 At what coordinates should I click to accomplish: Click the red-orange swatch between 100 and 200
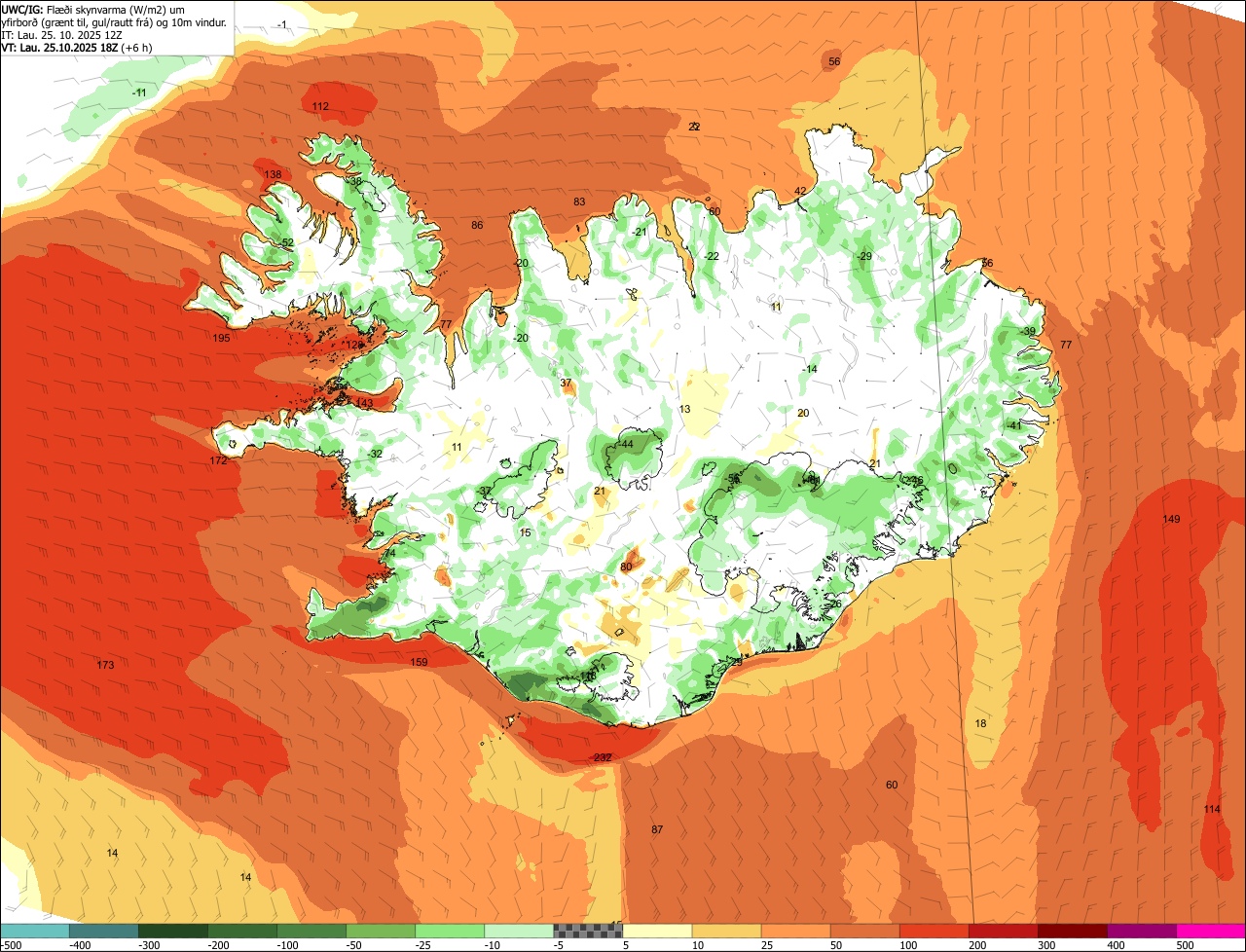pos(934,932)
